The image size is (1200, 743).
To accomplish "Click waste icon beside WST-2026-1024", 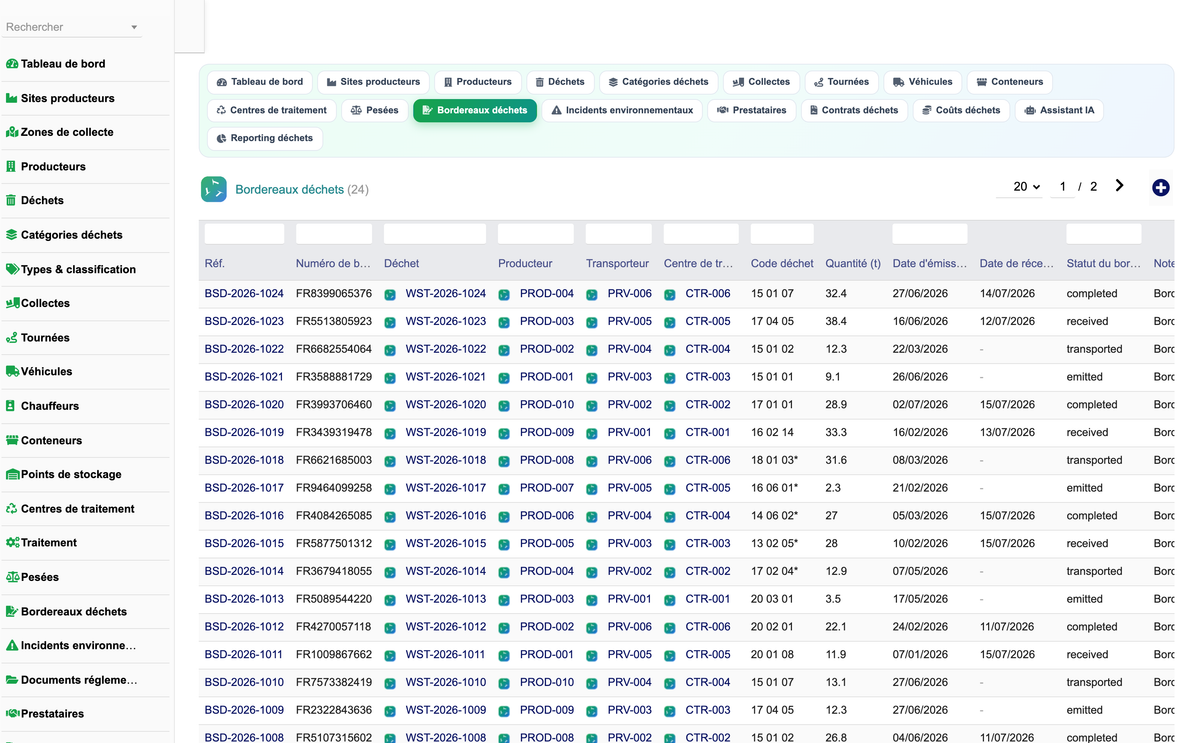I will click(x=390, y=294).
